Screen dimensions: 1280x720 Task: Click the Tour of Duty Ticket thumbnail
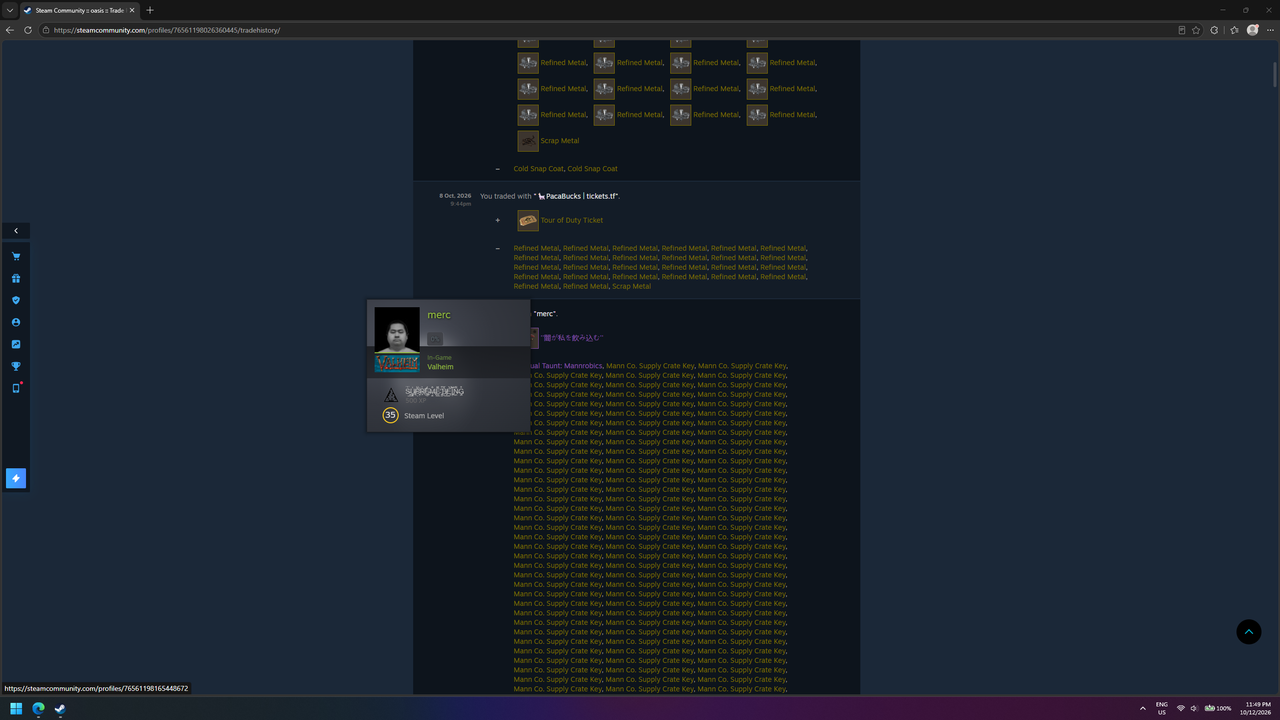tap(528, 220)
